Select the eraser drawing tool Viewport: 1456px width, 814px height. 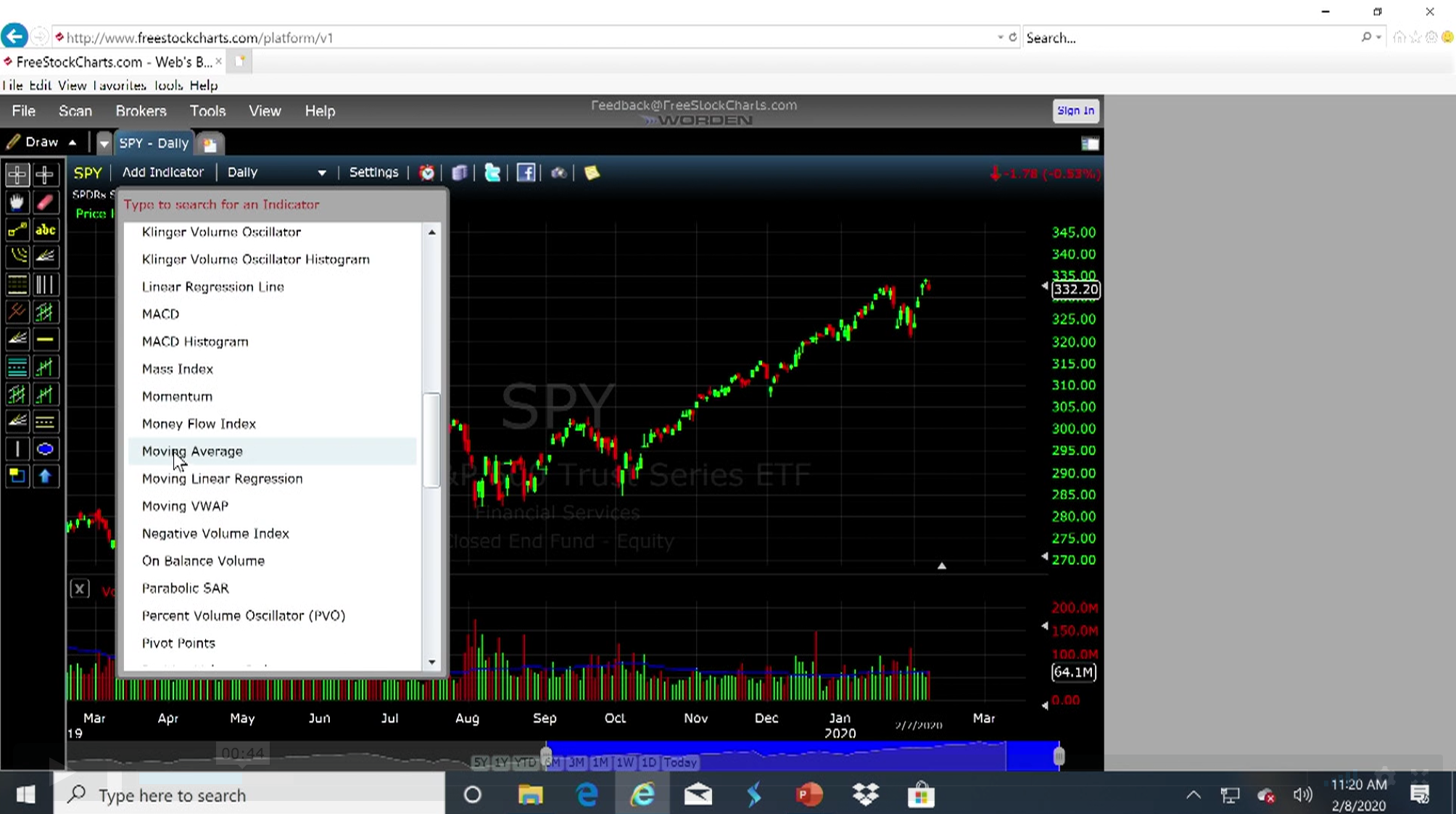(45, 202)
